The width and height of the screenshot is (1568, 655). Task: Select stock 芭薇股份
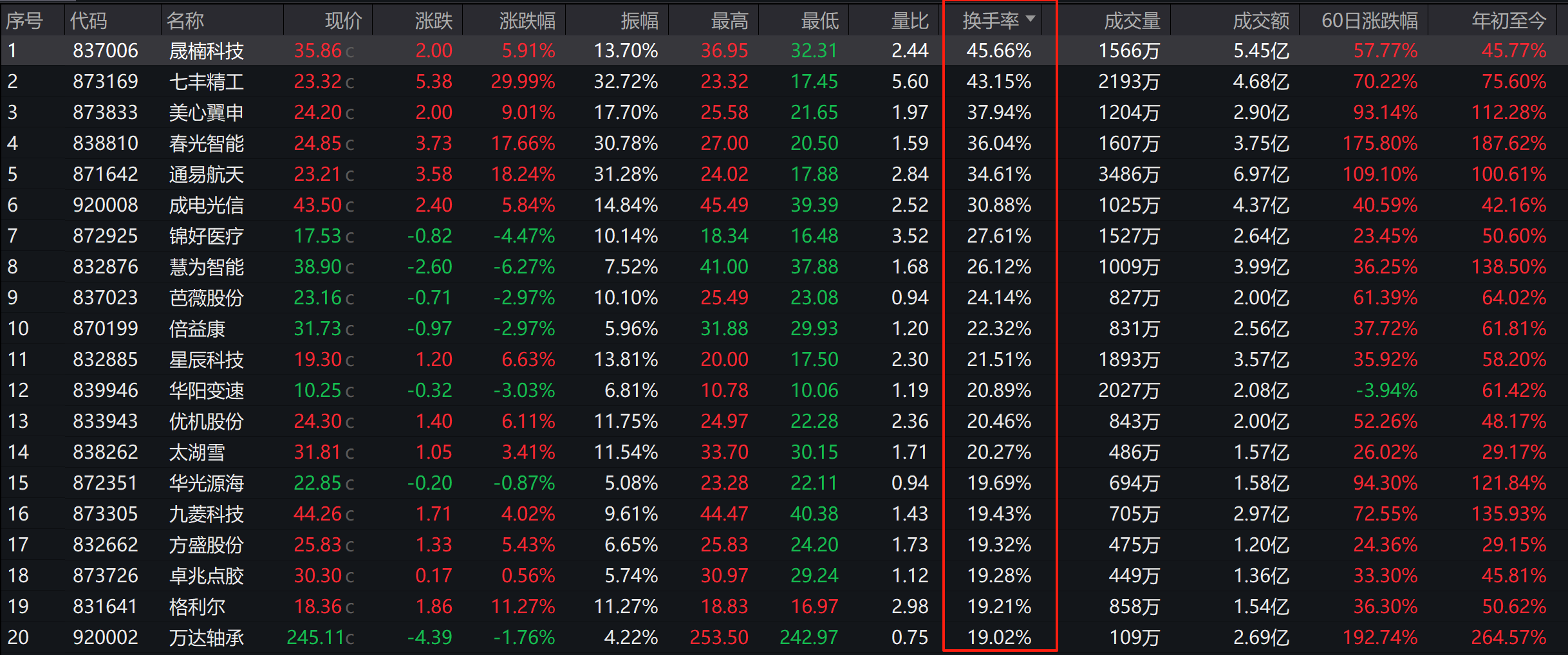pyautogui.click(x=206, y=298)
